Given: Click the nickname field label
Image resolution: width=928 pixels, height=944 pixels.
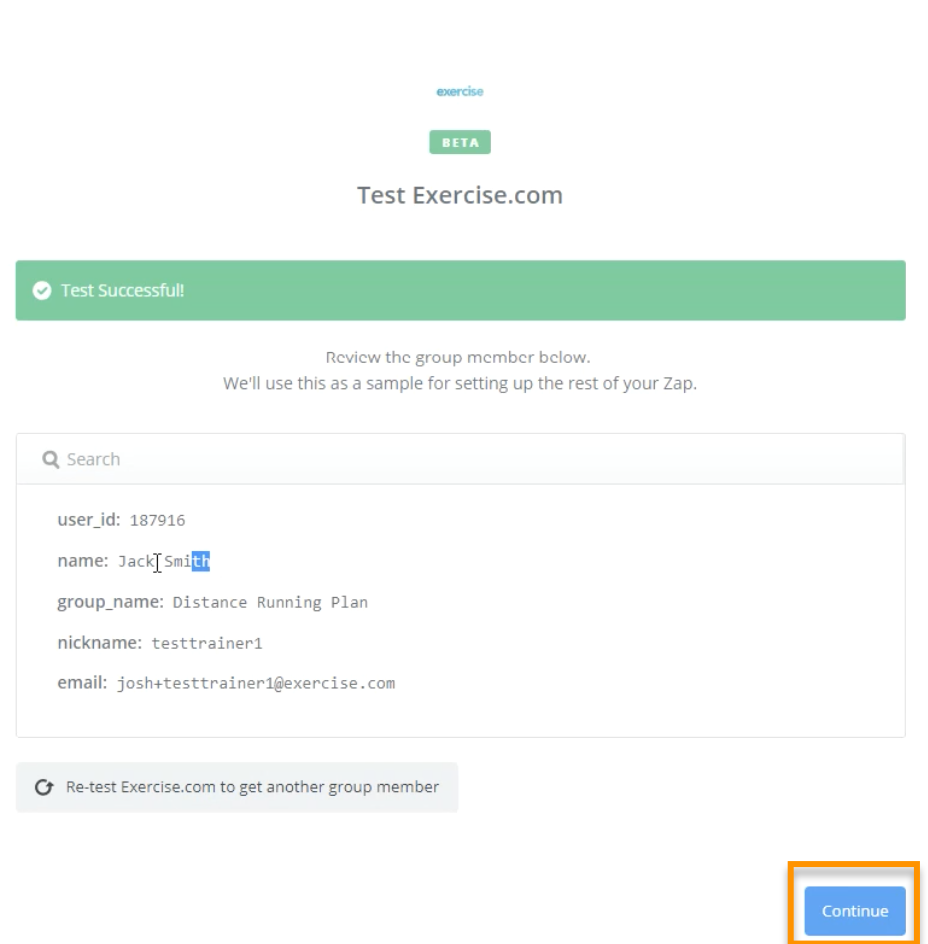Looking at the screenshot, I should coord(99,642).
